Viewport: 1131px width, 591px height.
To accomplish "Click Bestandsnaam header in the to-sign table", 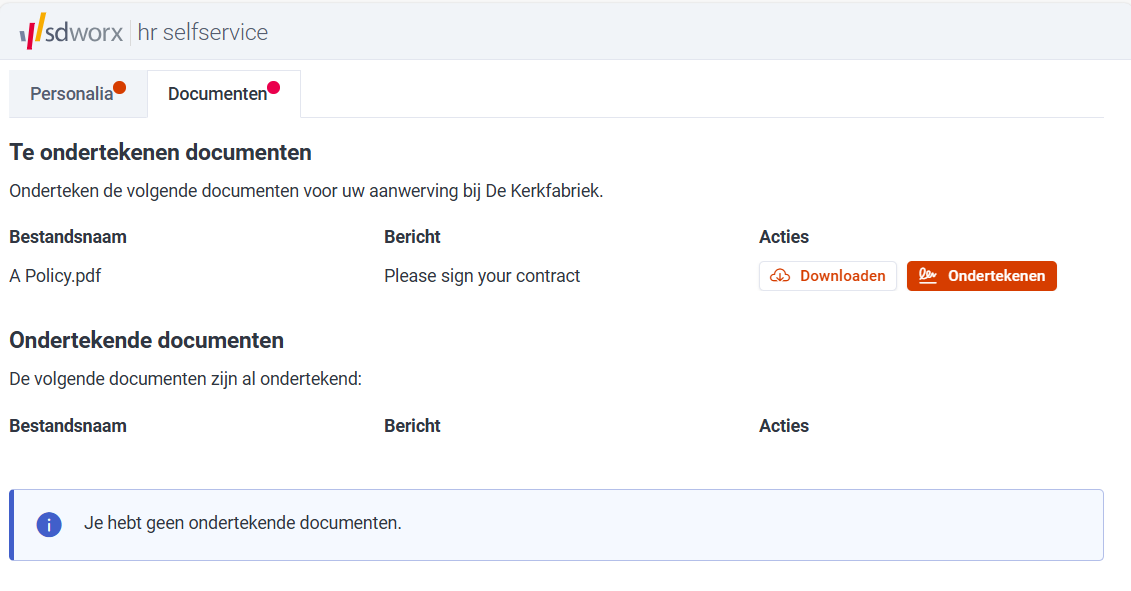I will [68, 237].
